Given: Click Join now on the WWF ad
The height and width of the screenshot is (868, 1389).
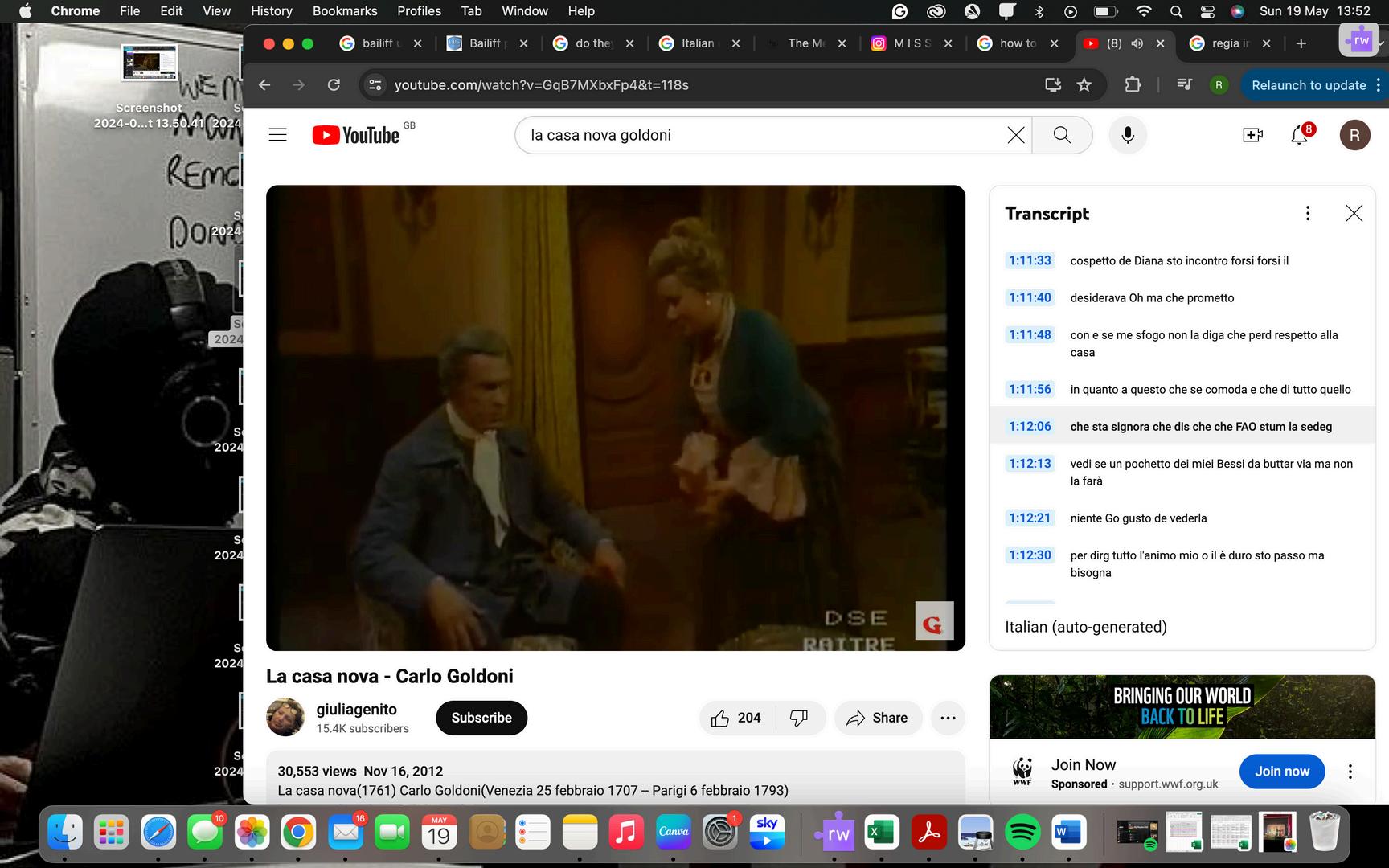Looking at the screenshot, I should coord(1282,772).
